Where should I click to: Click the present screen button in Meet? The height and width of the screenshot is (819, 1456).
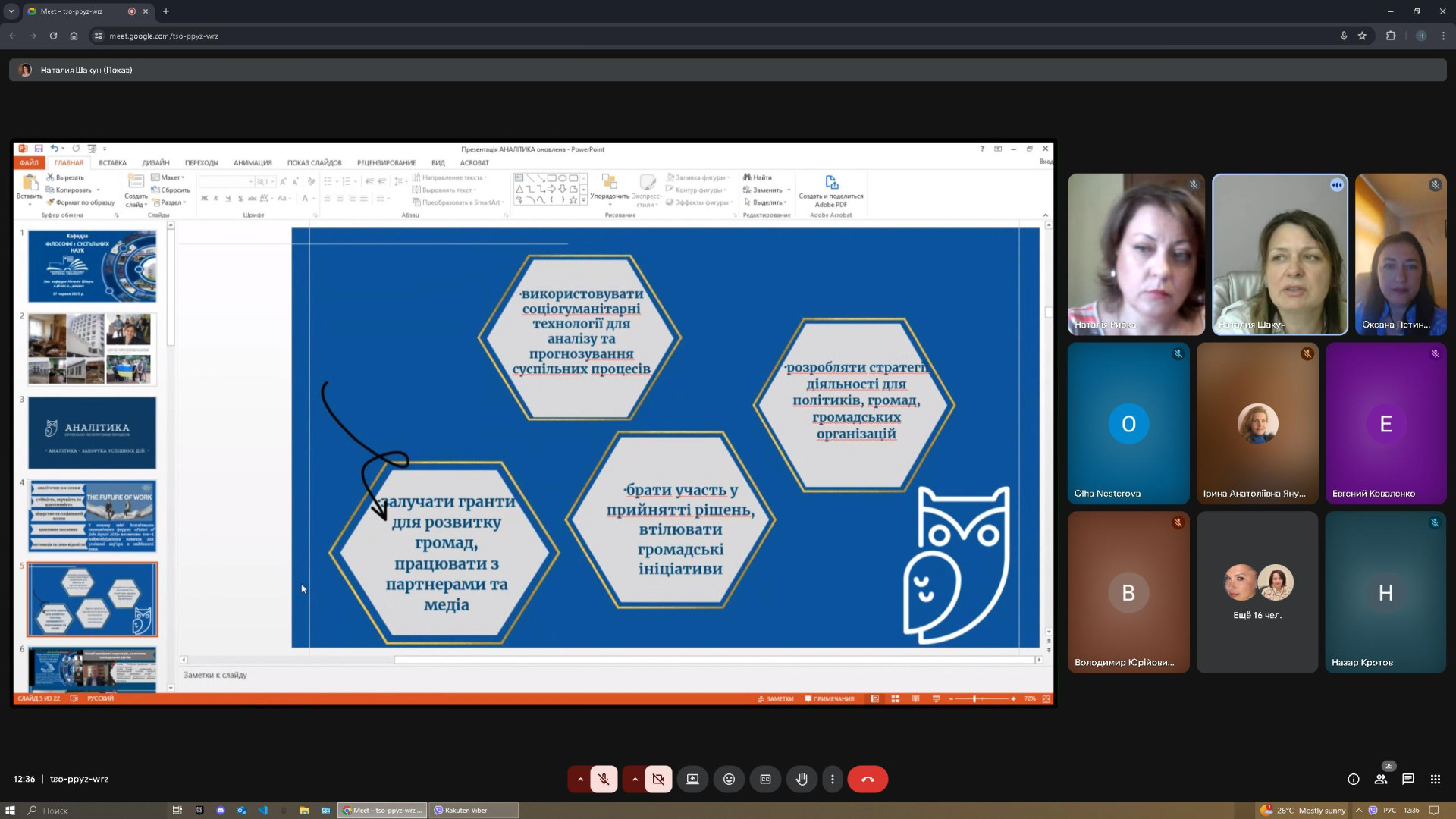tap(692, 779)
